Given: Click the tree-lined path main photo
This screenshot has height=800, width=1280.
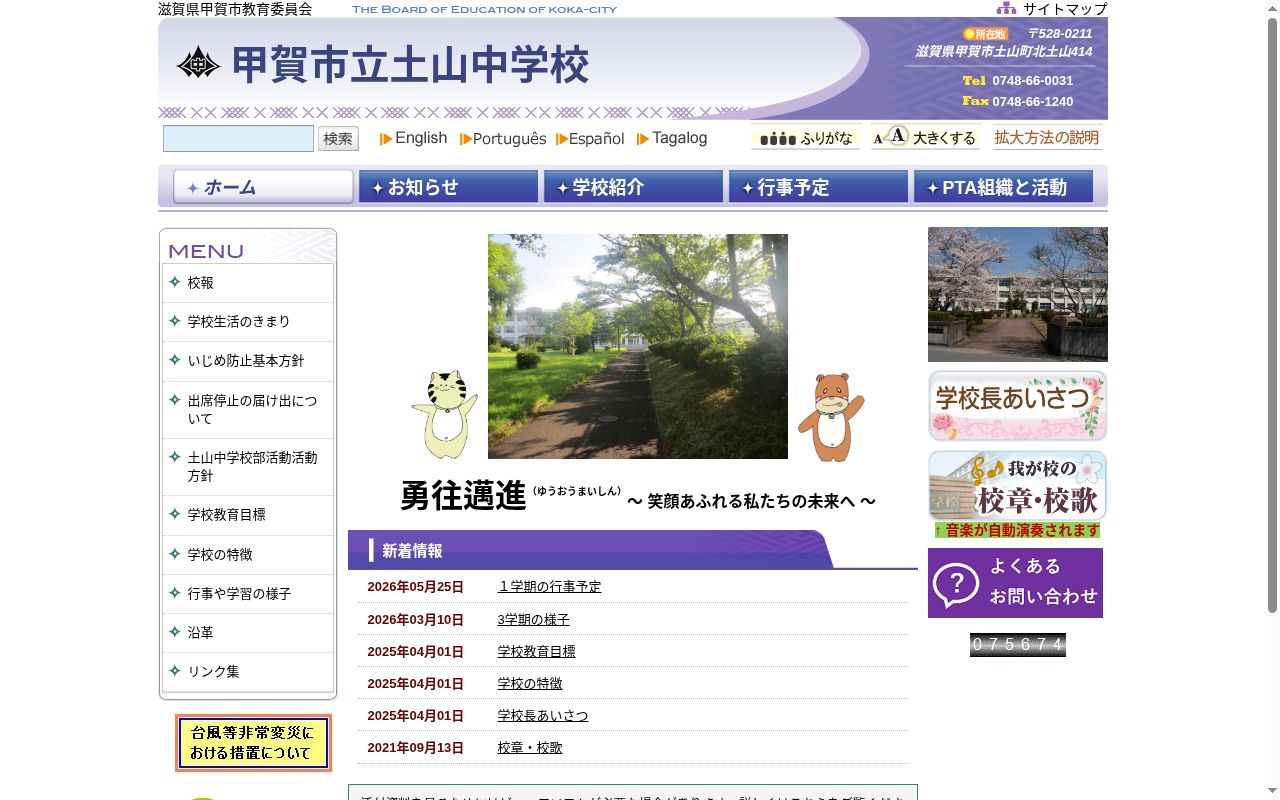Looking at the screenshot, I should coord(638,346).
